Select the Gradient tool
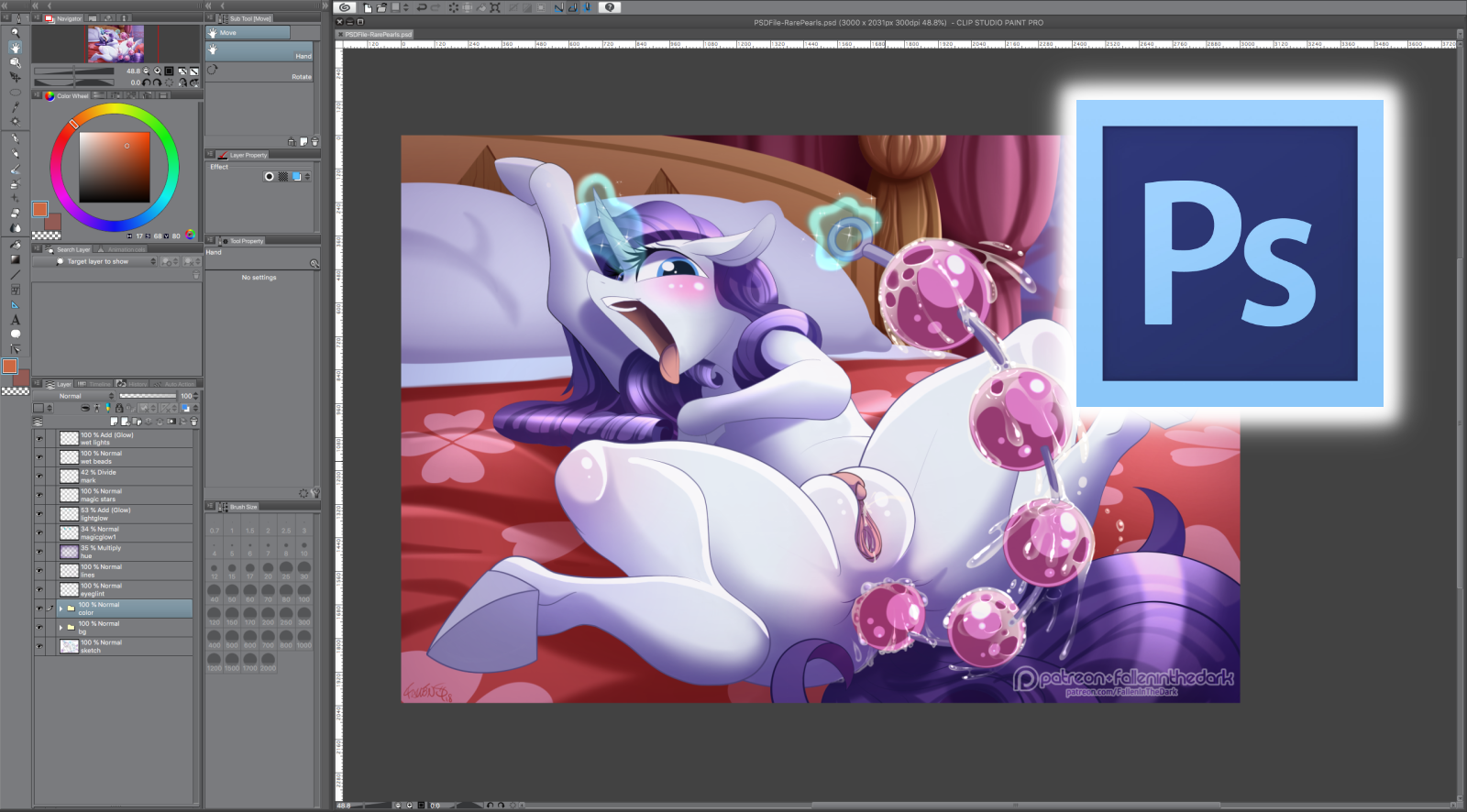Viewport: 1467px width, 812px height. pyautogui.click(x=15, y=259)
